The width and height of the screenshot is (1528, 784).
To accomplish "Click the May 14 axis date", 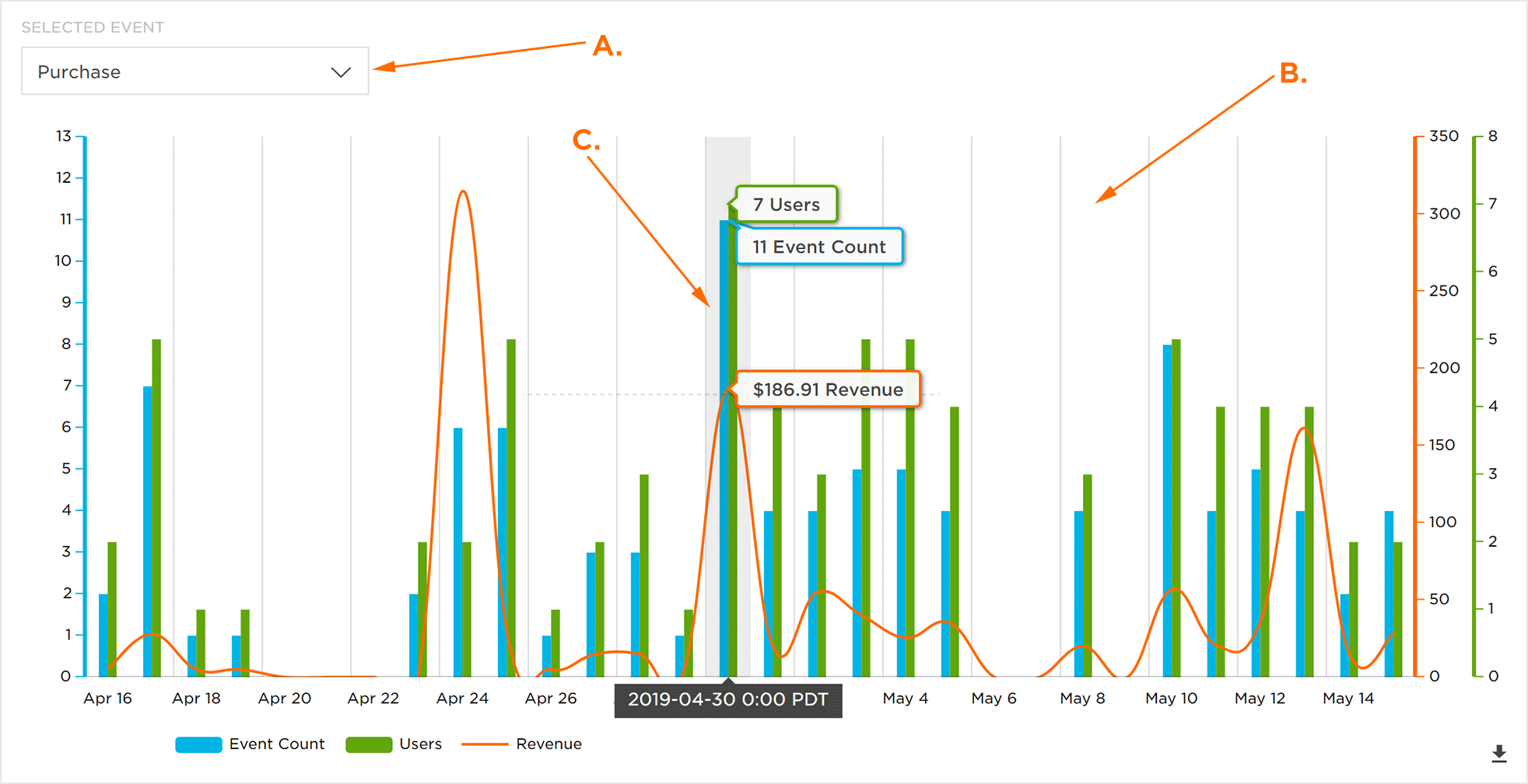I will pyautogui.click(x=1348, y=698).
